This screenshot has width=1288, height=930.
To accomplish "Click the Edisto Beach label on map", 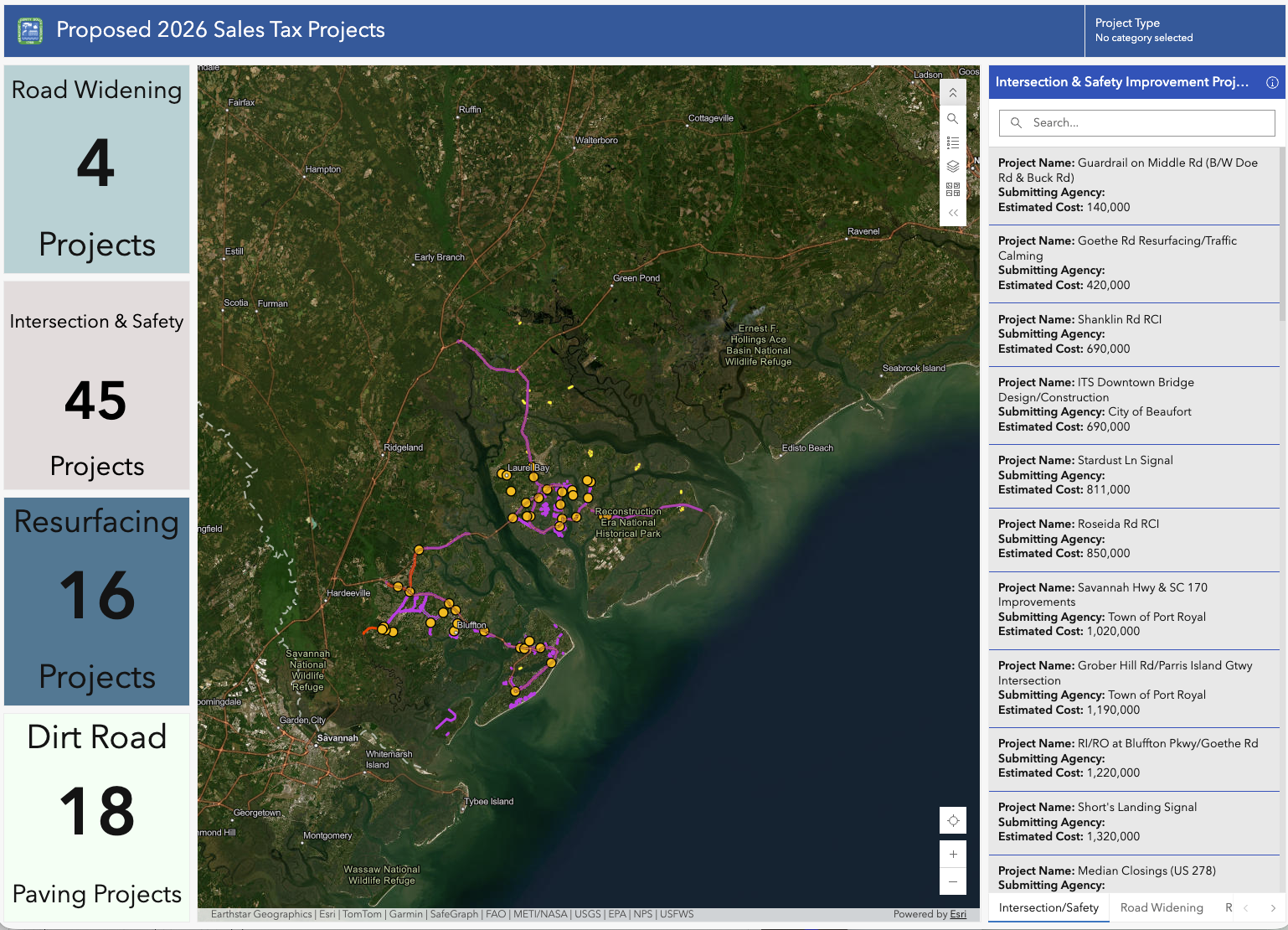I will [807, 448].
